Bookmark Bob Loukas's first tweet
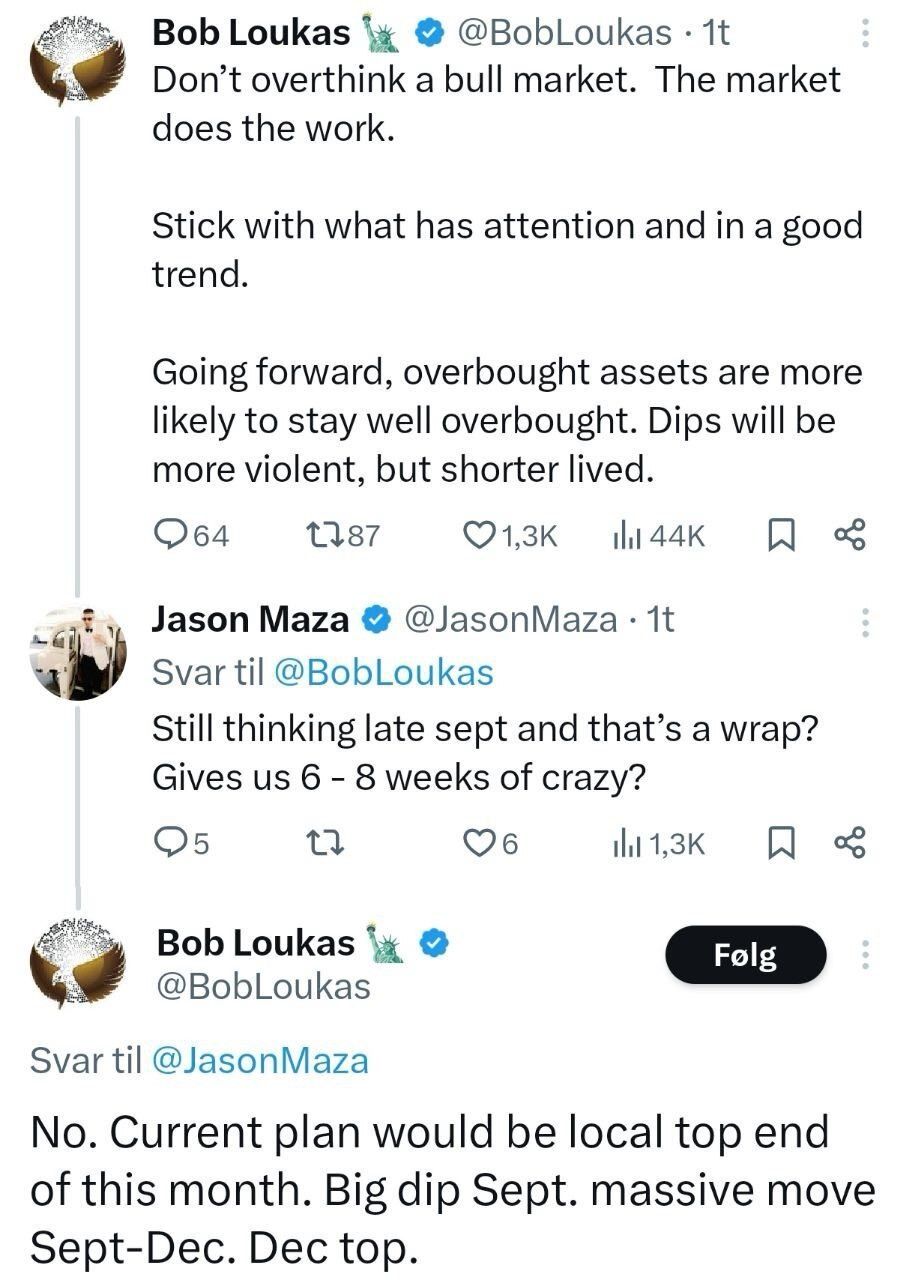The height and width of the screenshot is (1280, 914). (x=779, y=537)
